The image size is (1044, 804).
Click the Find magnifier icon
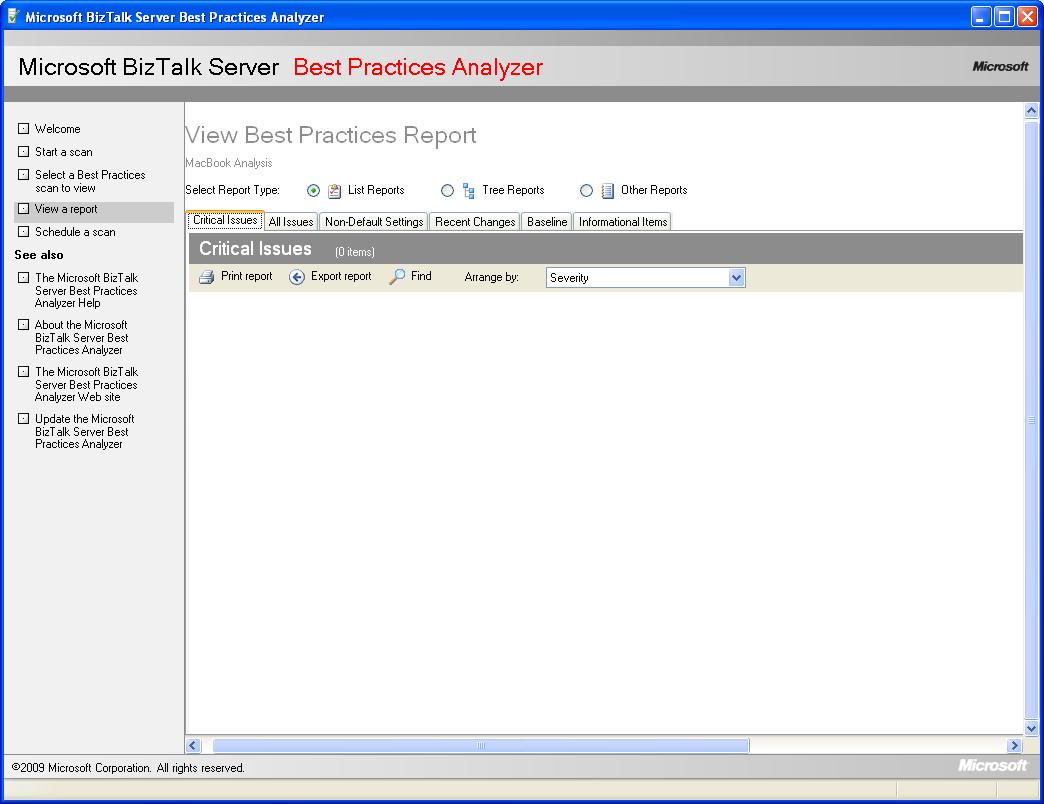[397, 276]
